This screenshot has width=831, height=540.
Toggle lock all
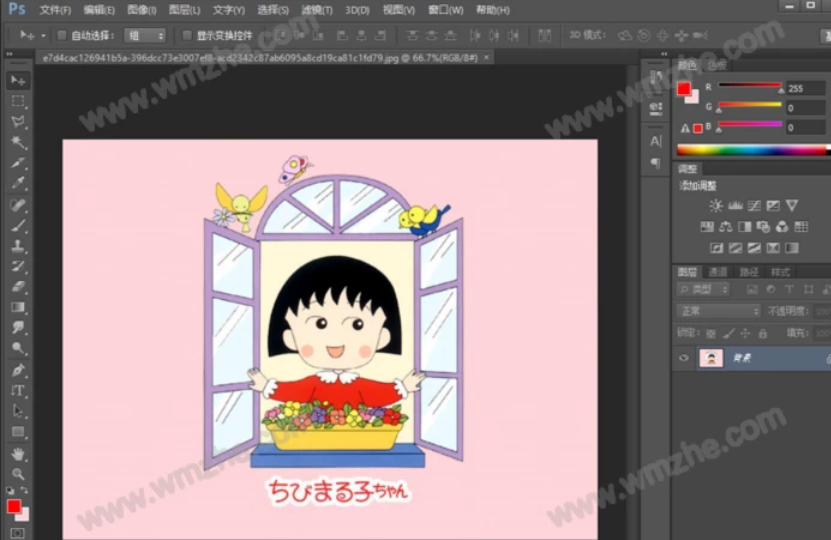pos(763,333)
